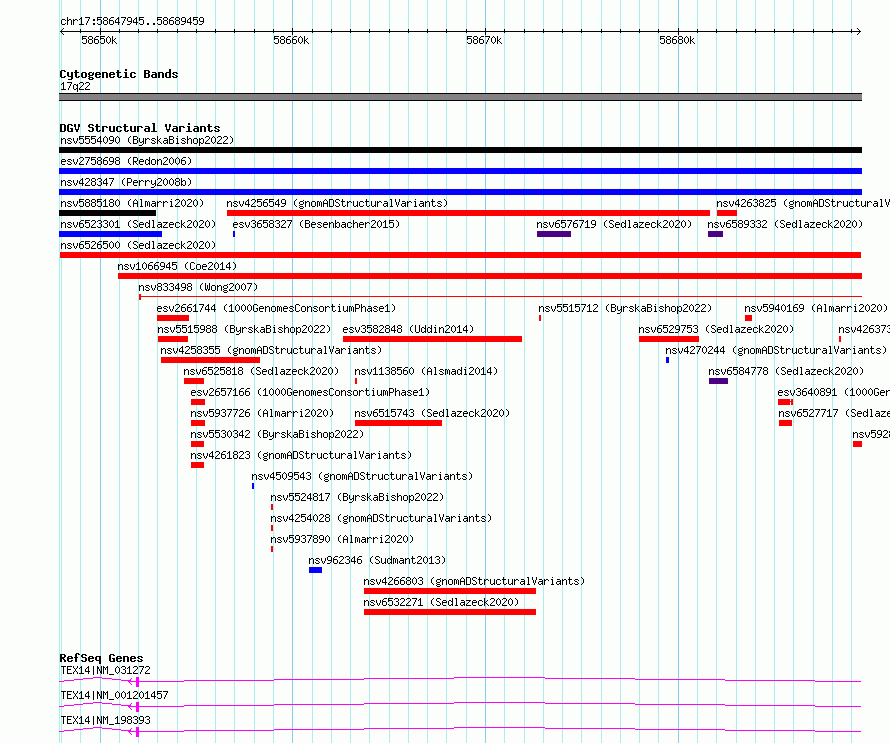The image size is (890, 743).
Task: Select esv2657166 (1000GenomesConsortiumPhase1) label
Action: pos(310,392)
